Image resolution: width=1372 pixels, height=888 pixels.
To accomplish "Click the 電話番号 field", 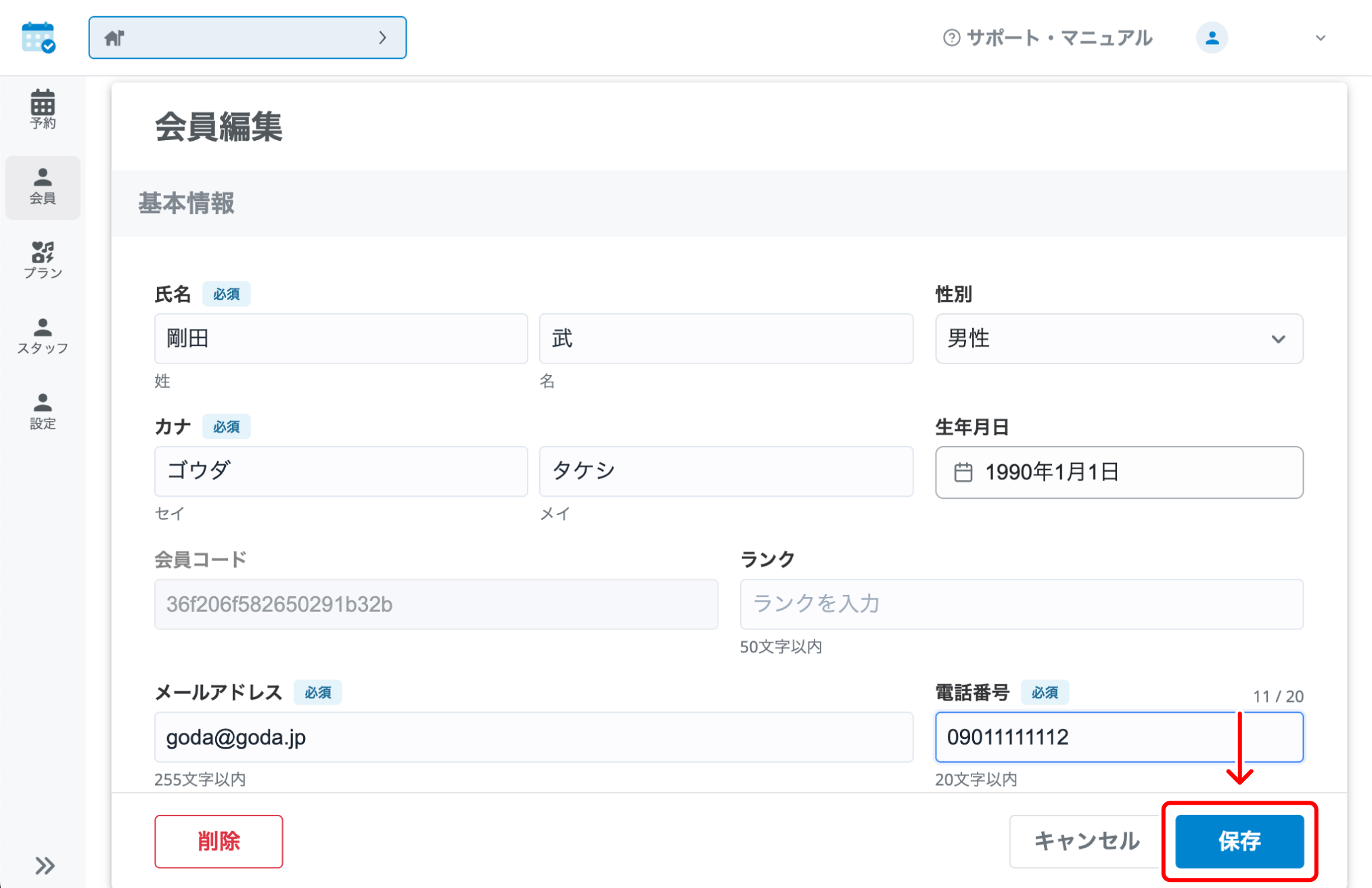I will point(1119,737).
